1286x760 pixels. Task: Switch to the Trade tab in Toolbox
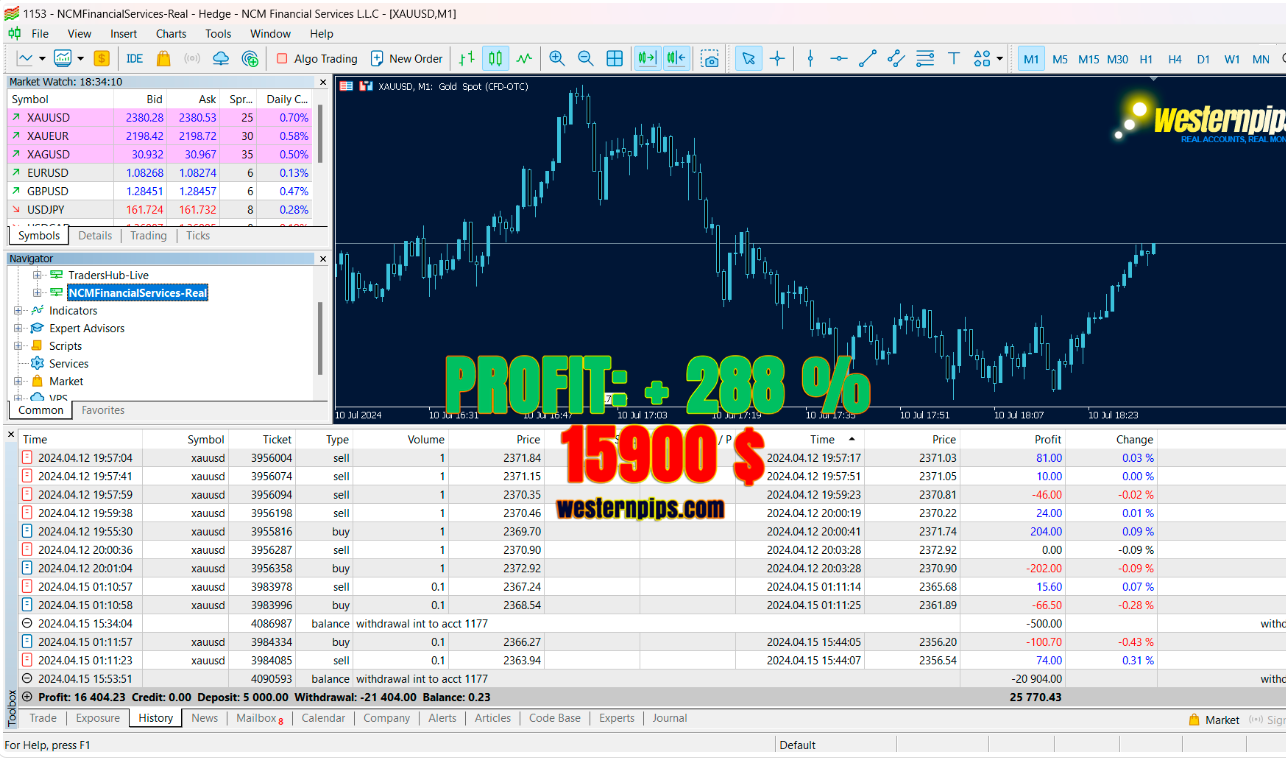pyautogui.click(x=43, y=718)
